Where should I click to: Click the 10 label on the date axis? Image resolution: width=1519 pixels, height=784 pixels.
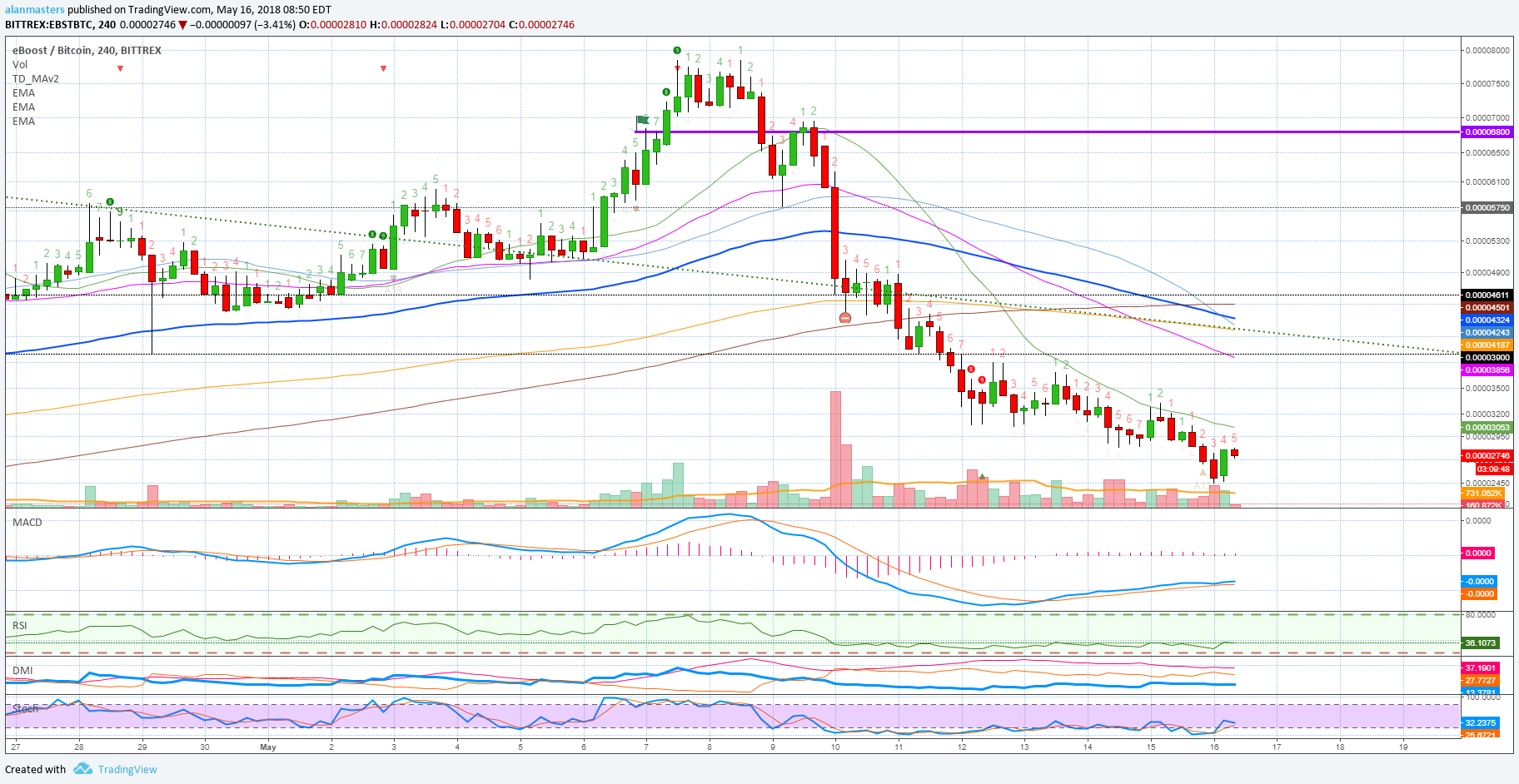click(835, 747)
